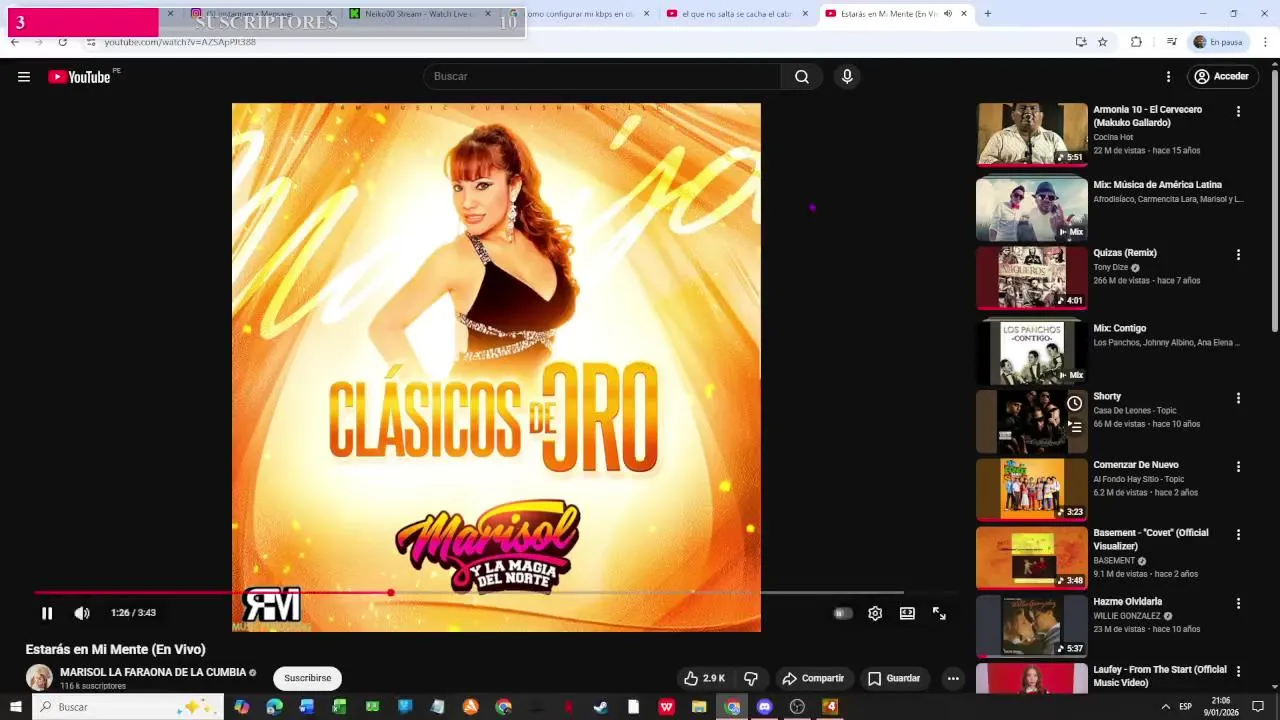Viewport: 1280px width, 720px height.
Task: Open the Armonía 10 El Cervecero thumbnail
Action: pos(1032,134)
